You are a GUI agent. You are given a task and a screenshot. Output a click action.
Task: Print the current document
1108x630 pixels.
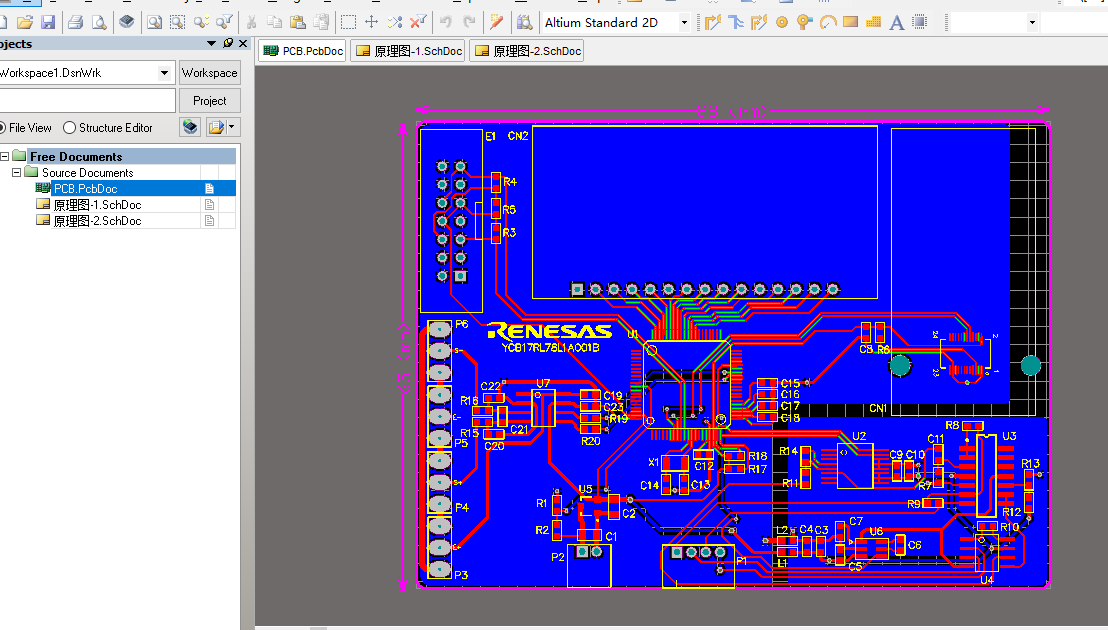coord(76,23)
